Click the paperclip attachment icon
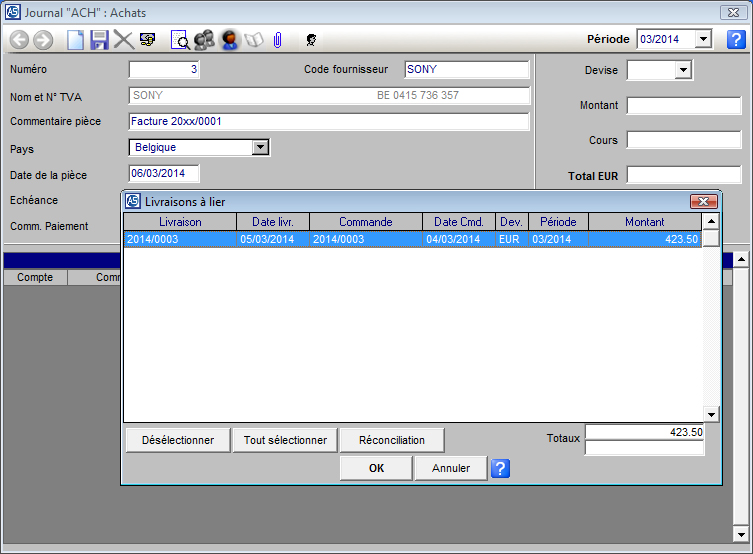Screen dimensions: 753x554 278,40
